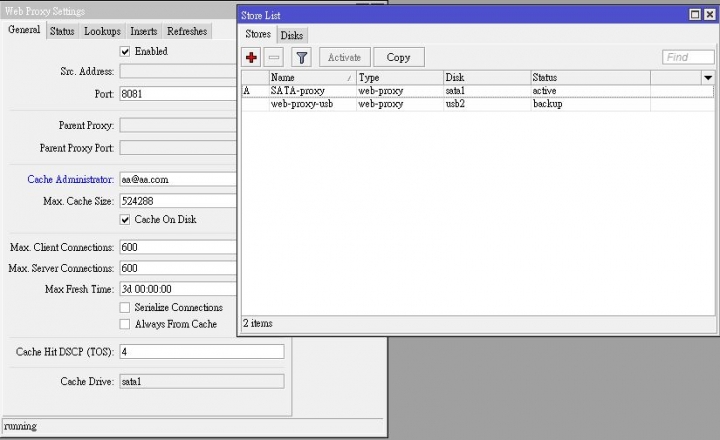Enable the Serialize Connections checkbox
The image size is (720, 440).
point(125,307)
